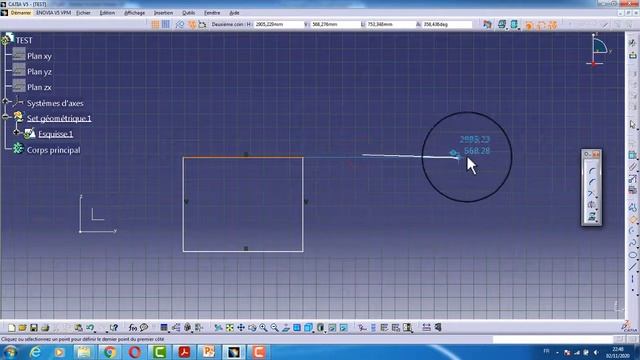Expand the Systèmes d'axes node
This screenshot has height=360, width=640.
[x=5, y=101]
